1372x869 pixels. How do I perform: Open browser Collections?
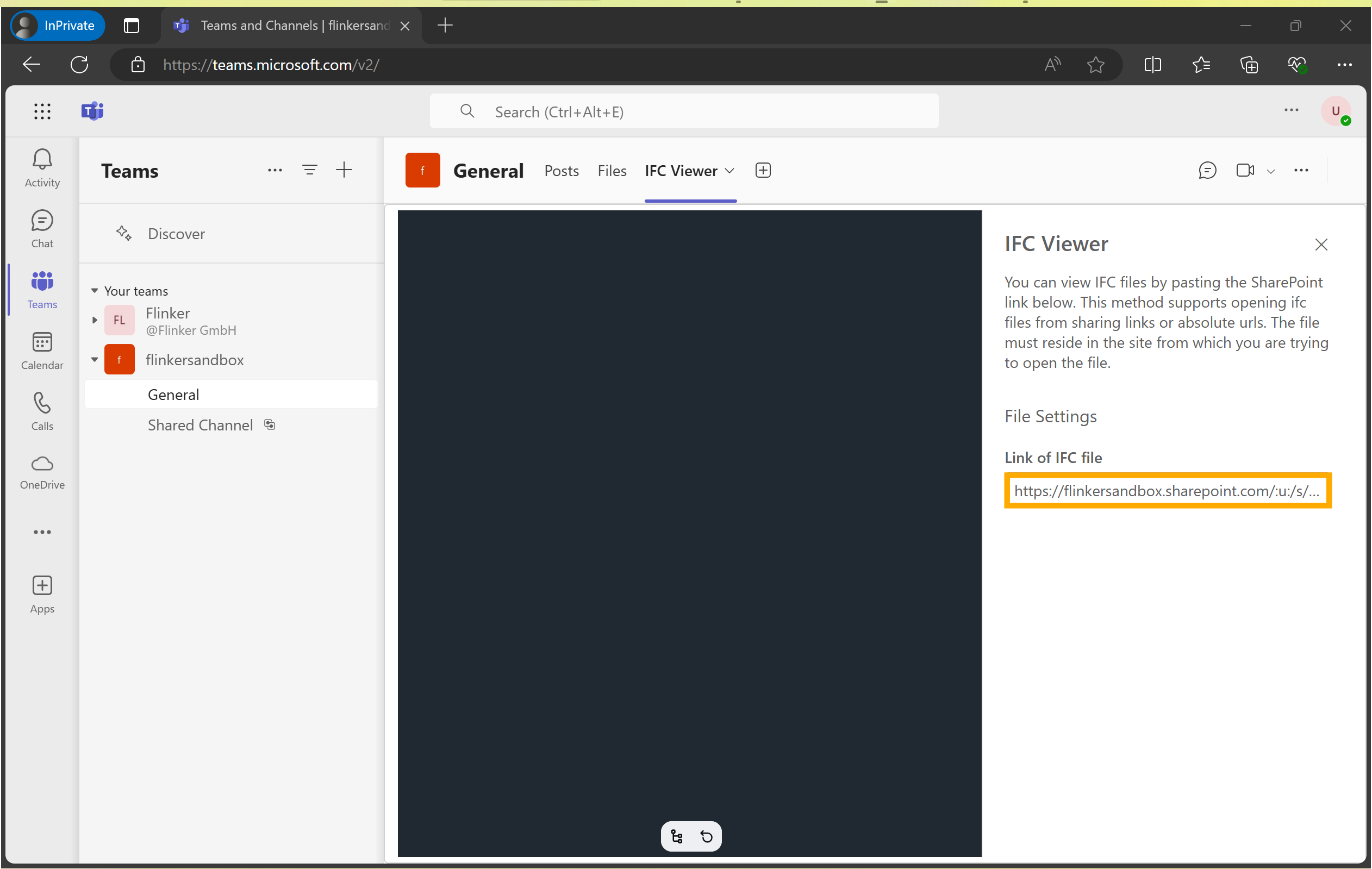[x=1249, y=64]
